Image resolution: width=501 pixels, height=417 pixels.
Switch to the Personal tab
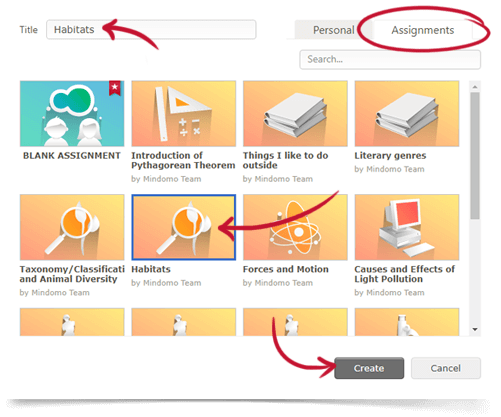pos(333,30)
